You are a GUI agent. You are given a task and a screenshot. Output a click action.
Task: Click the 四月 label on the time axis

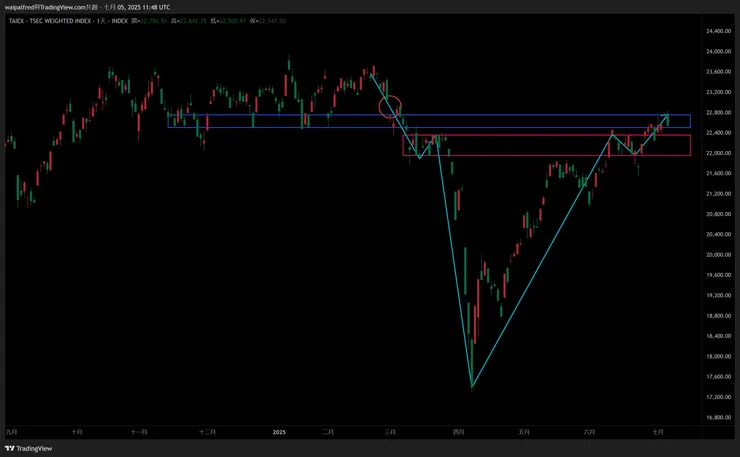pyautogui.click(x=458, y=432)
